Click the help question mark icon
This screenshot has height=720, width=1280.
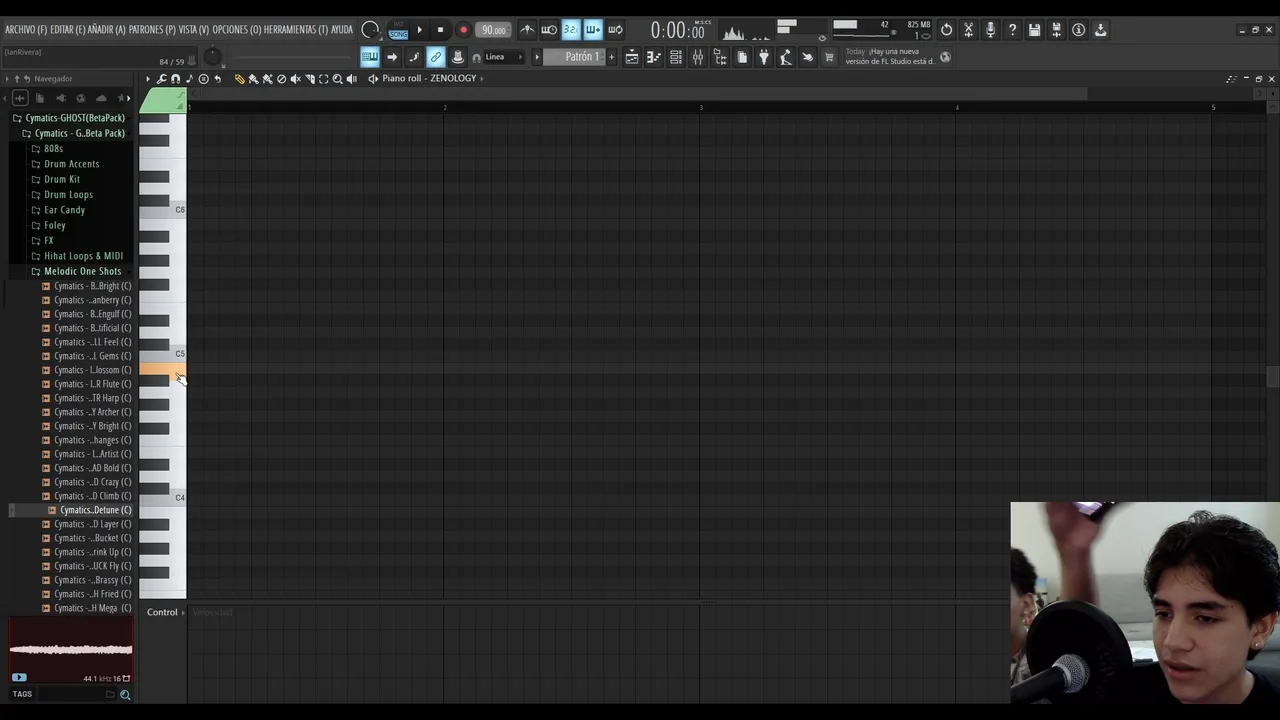(1012, 30)
